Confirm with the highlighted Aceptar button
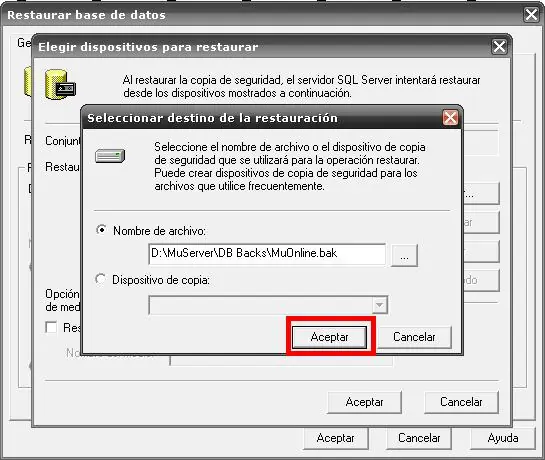The image size is (545, 460). [x=329, y=337]
